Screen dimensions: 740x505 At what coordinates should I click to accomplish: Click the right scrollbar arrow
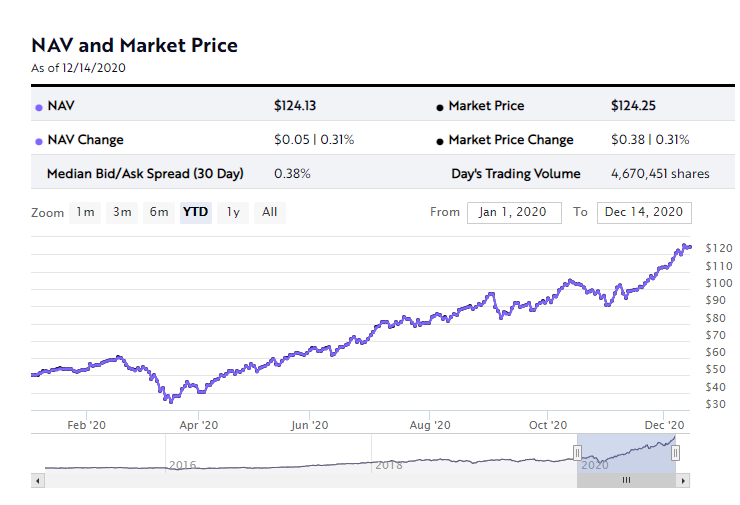pyautogui.click(x=683, y=481)
